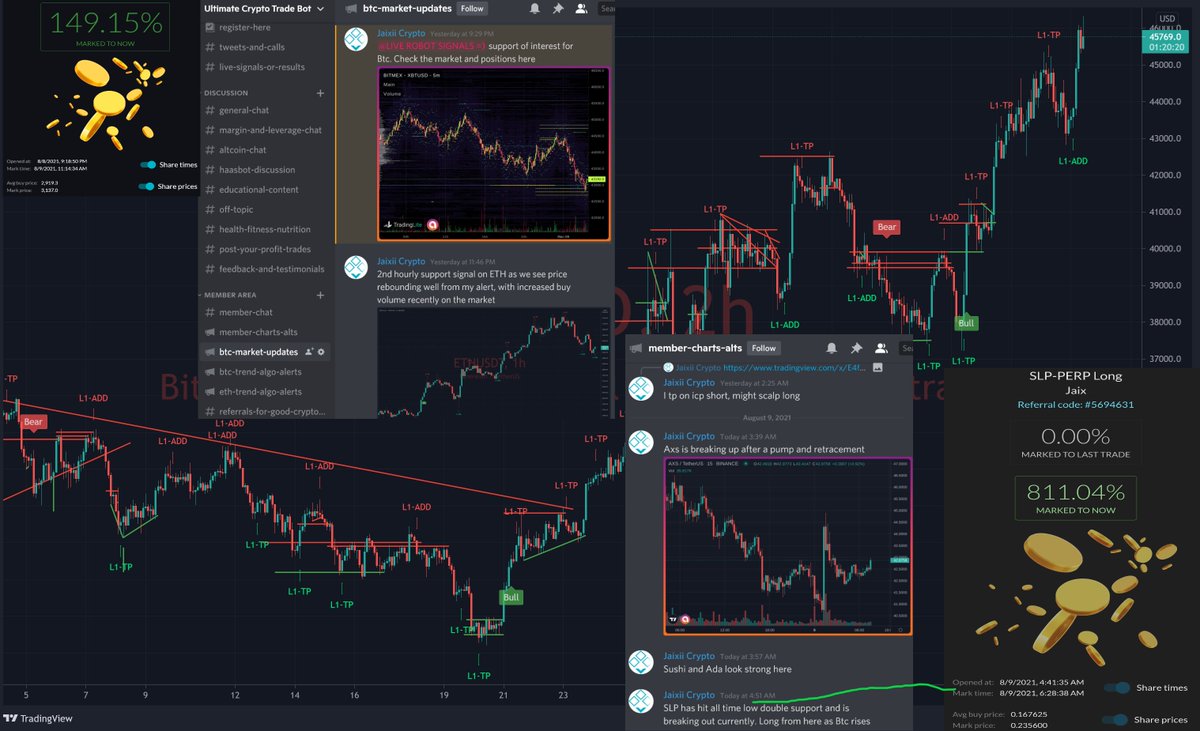The height and width of the screenshot is (731, 1200).
Task: Show member list icon in btc-market-updates header
Action: [582, 8]
